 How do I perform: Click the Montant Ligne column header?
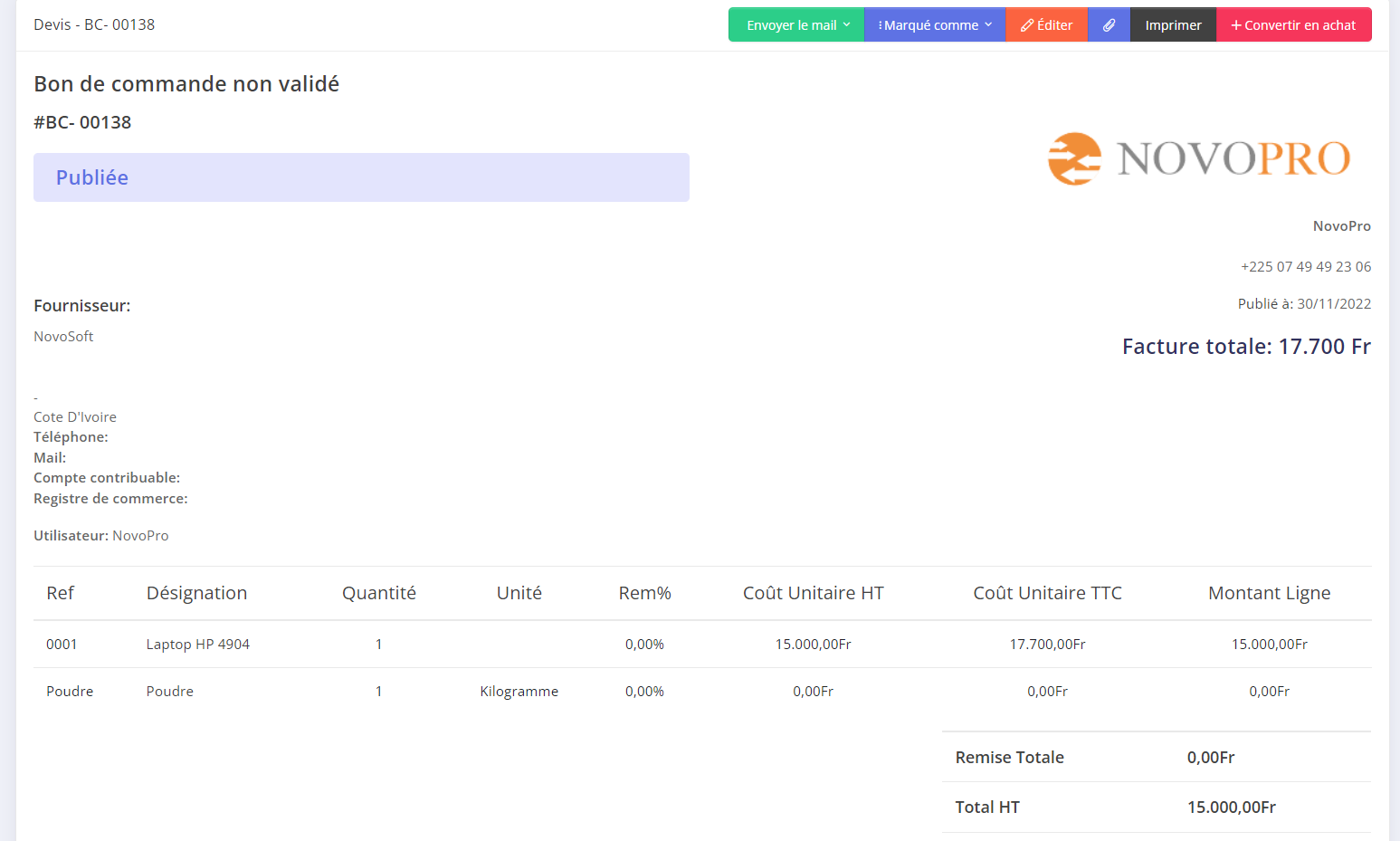1269,593
